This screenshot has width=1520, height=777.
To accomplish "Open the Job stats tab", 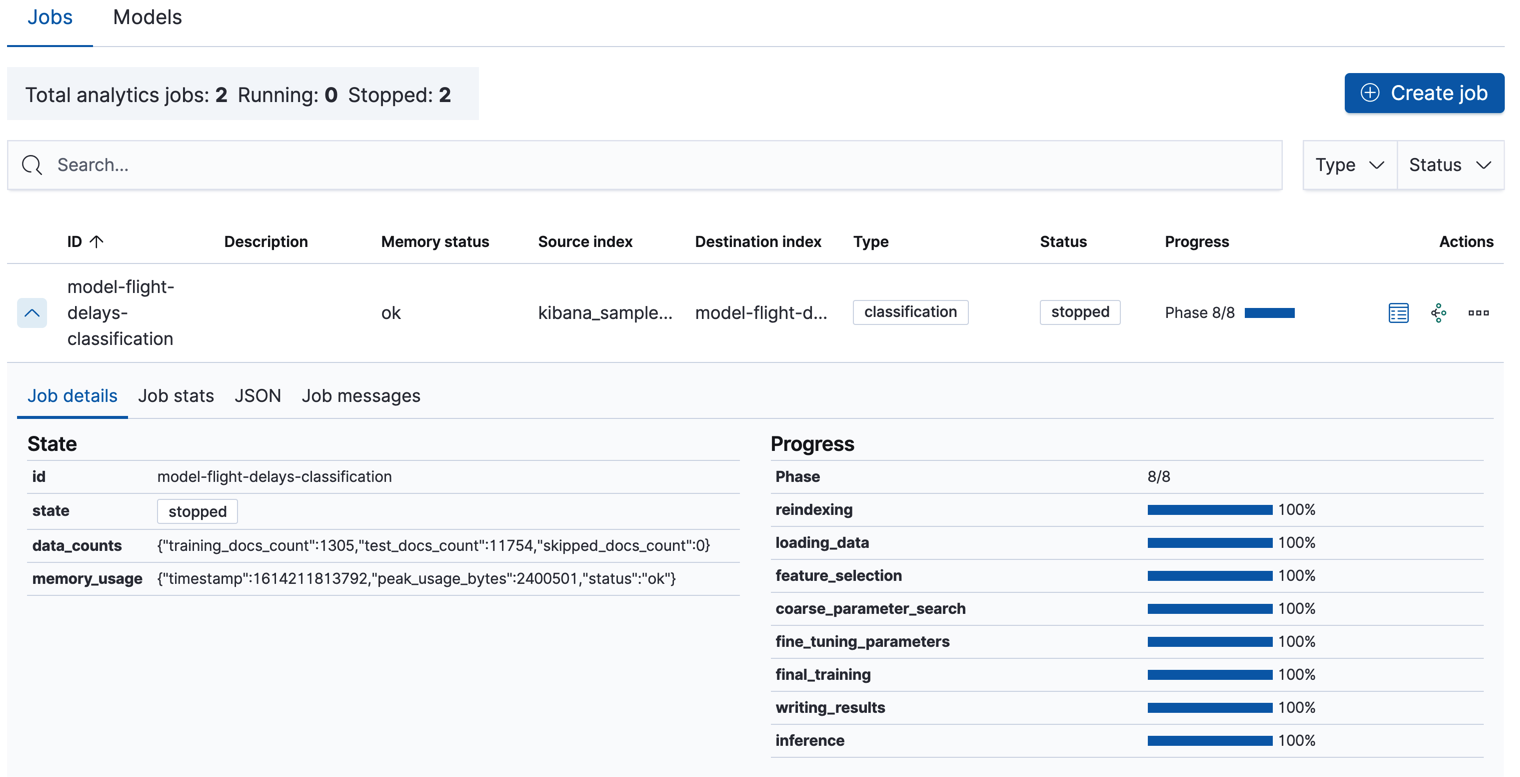I will (175, 395).
